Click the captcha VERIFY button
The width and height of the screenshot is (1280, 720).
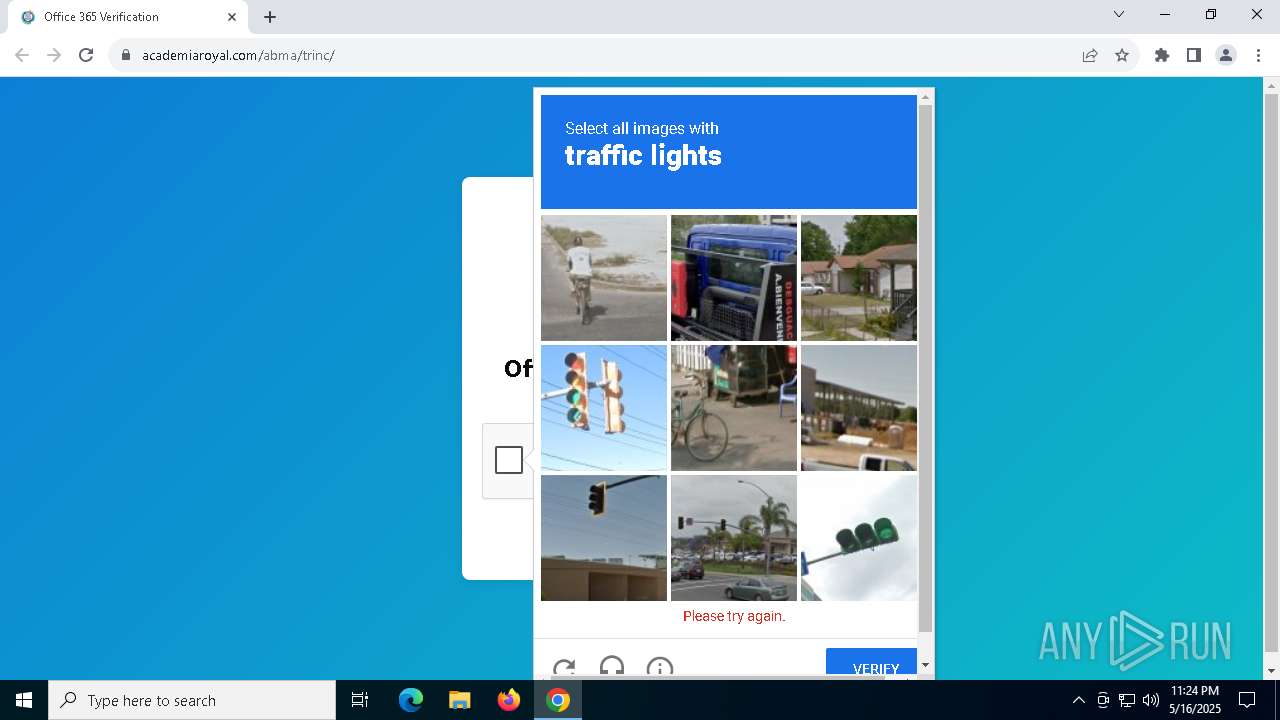871,664
